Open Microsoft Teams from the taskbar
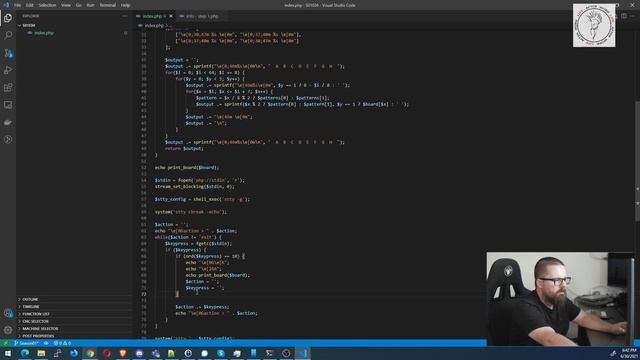 click(x=156, y=353)
